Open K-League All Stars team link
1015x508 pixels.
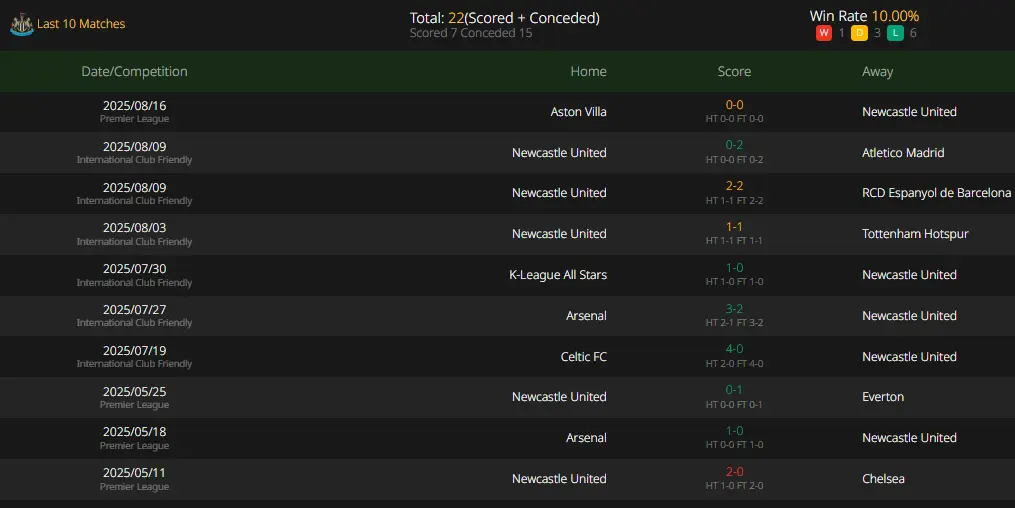click(x=558, y=275)
